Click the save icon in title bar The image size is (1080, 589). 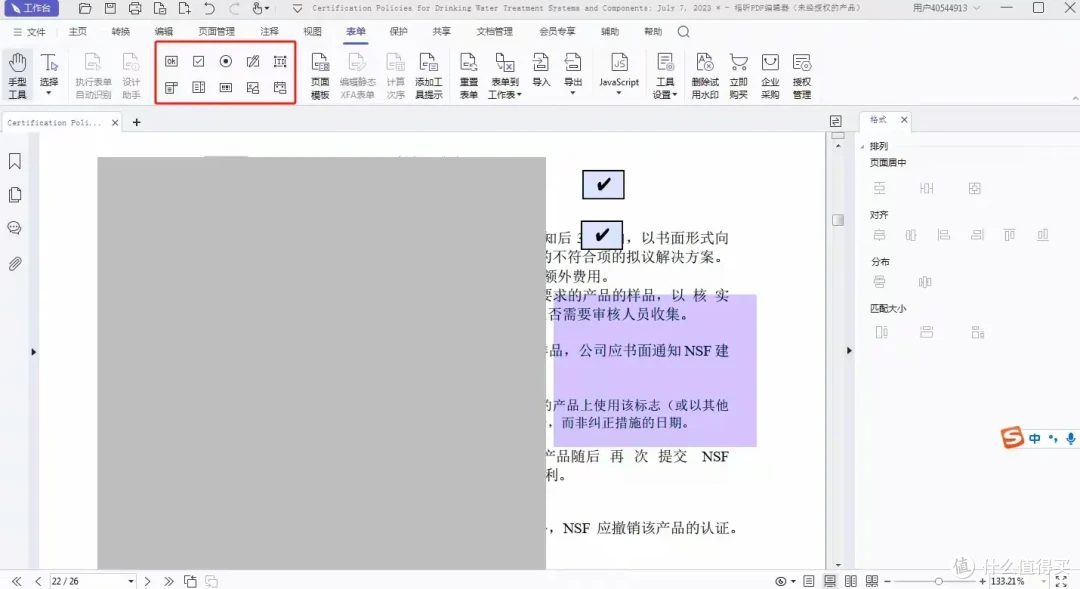(110, 8)
